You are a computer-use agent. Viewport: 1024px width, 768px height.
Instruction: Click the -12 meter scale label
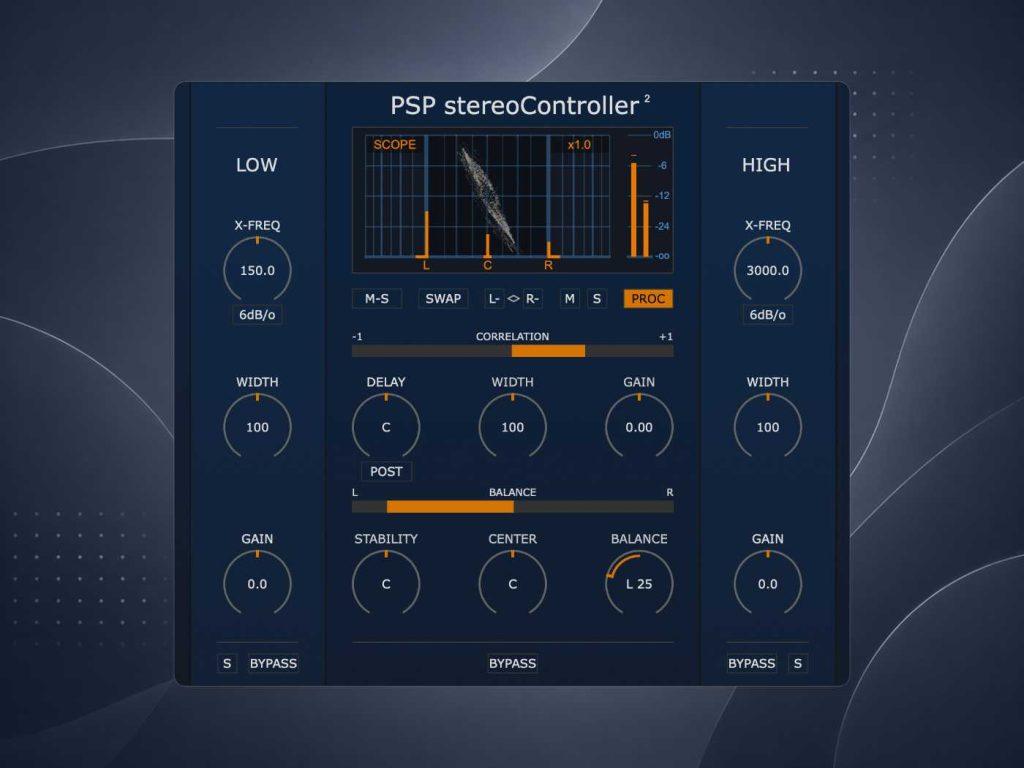pos(662,195)
